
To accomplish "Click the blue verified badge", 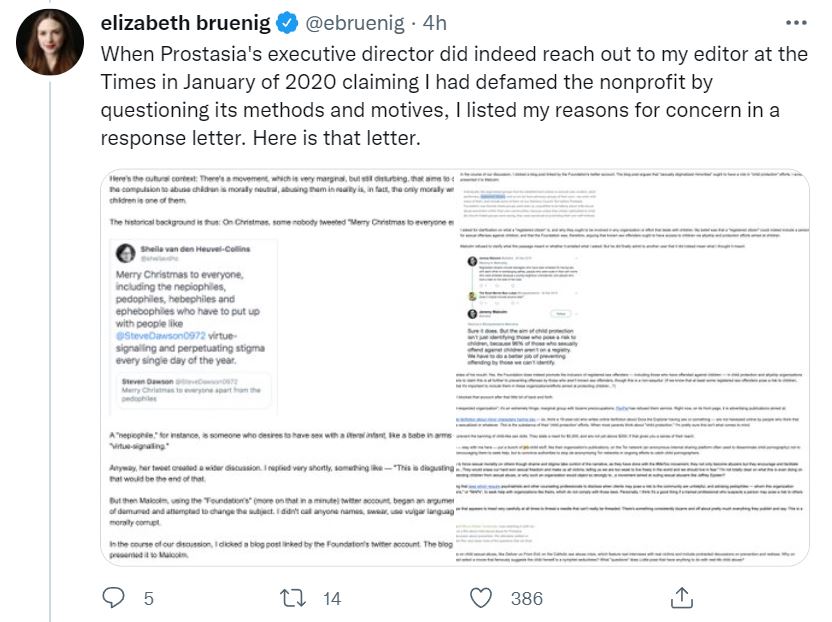I will tap(288, 23).
